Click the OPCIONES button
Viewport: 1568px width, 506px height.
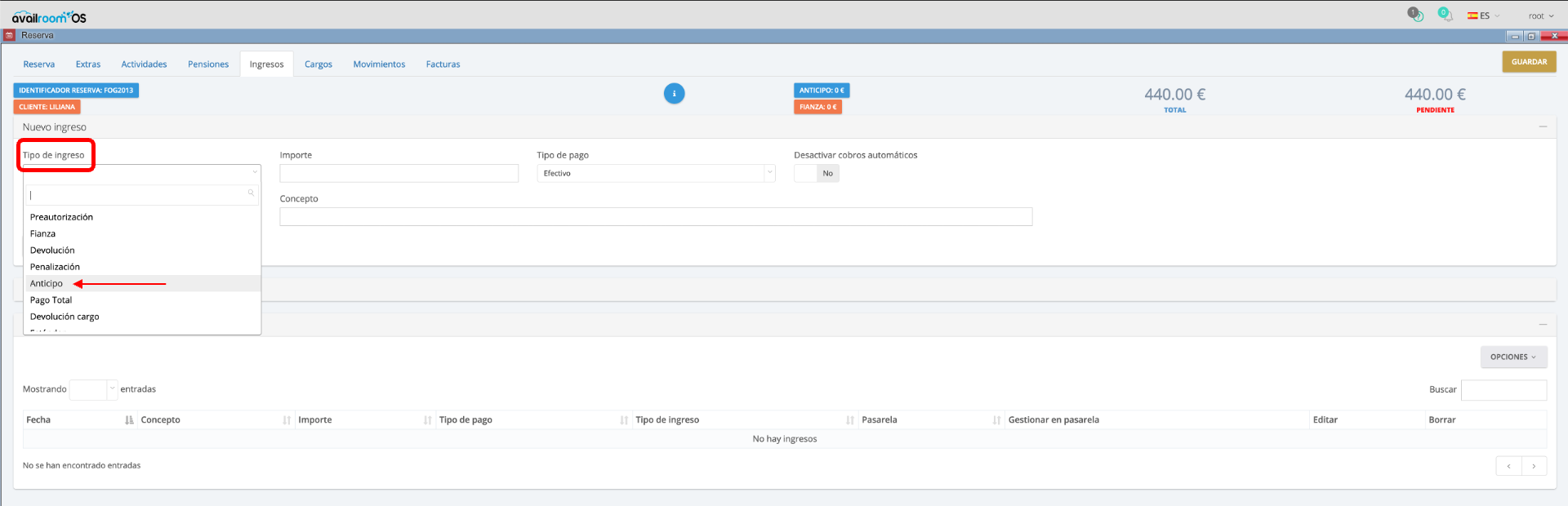[x=1512, y=357]
